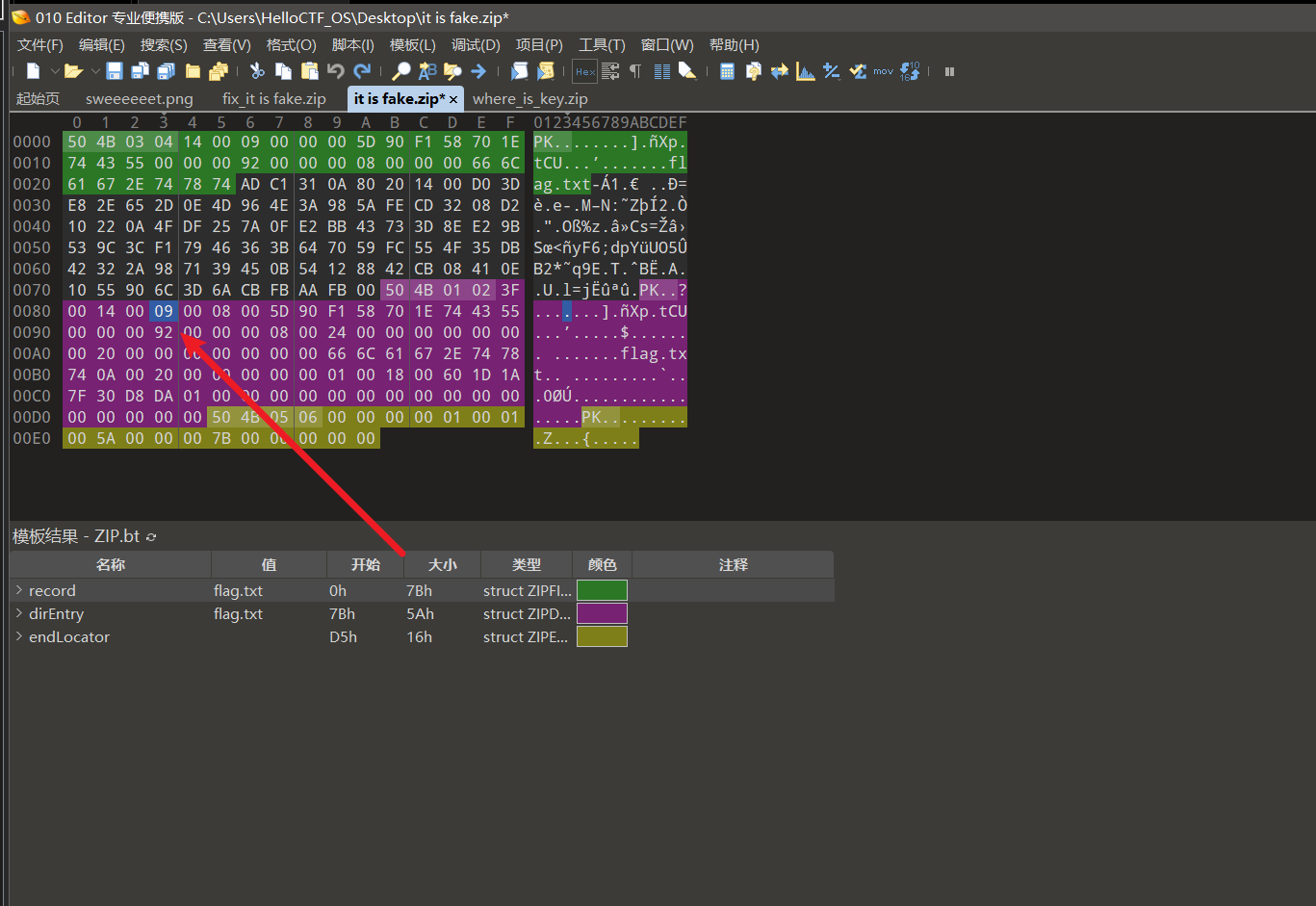Viewport: 1316px width, 906px height.
Task: Close the it is fake.zip tab
Action: 453,99
